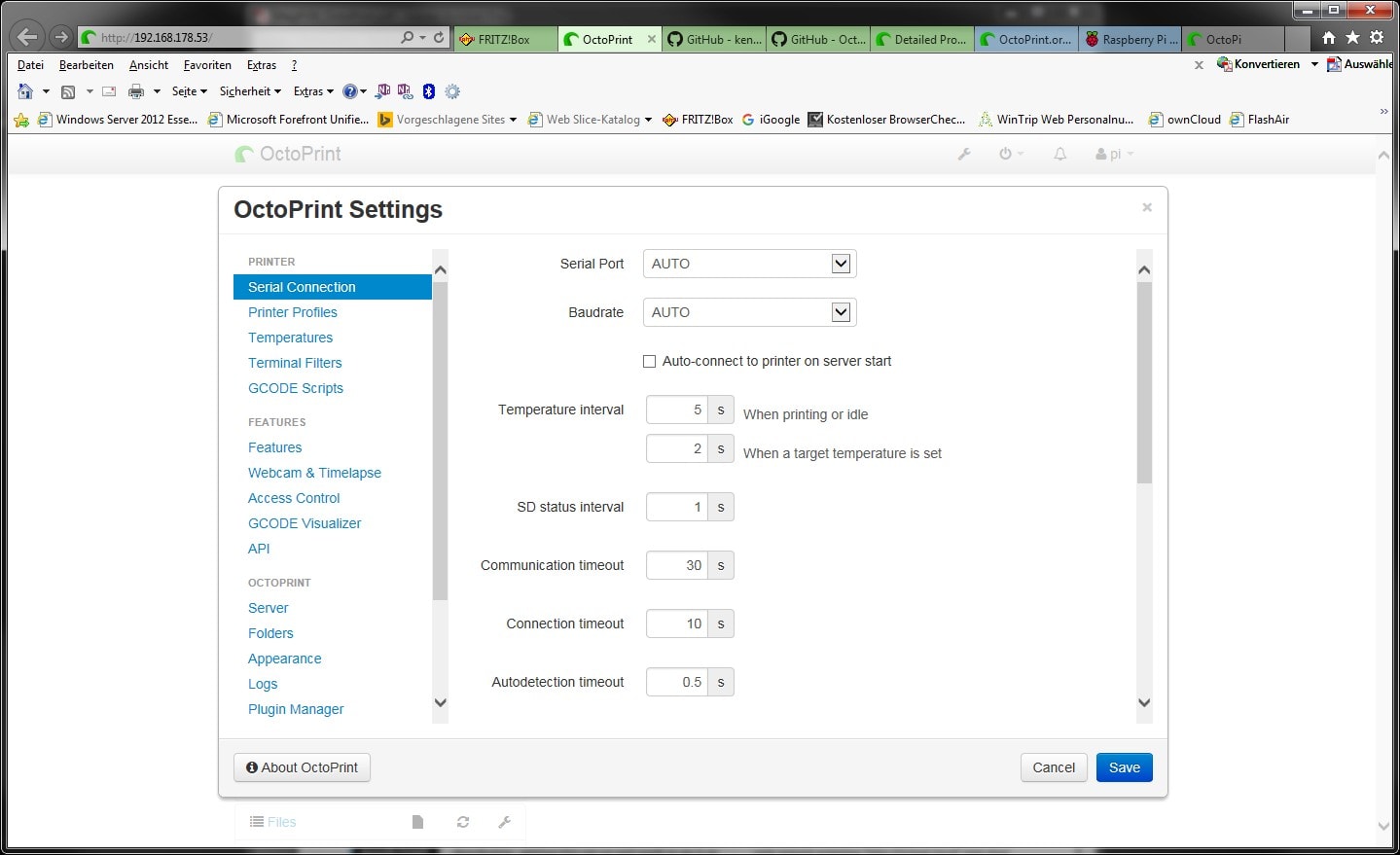Expand Web Slice-Katalog dropdown
This screenshot has width=1400, height=855.
pos(648,120)
